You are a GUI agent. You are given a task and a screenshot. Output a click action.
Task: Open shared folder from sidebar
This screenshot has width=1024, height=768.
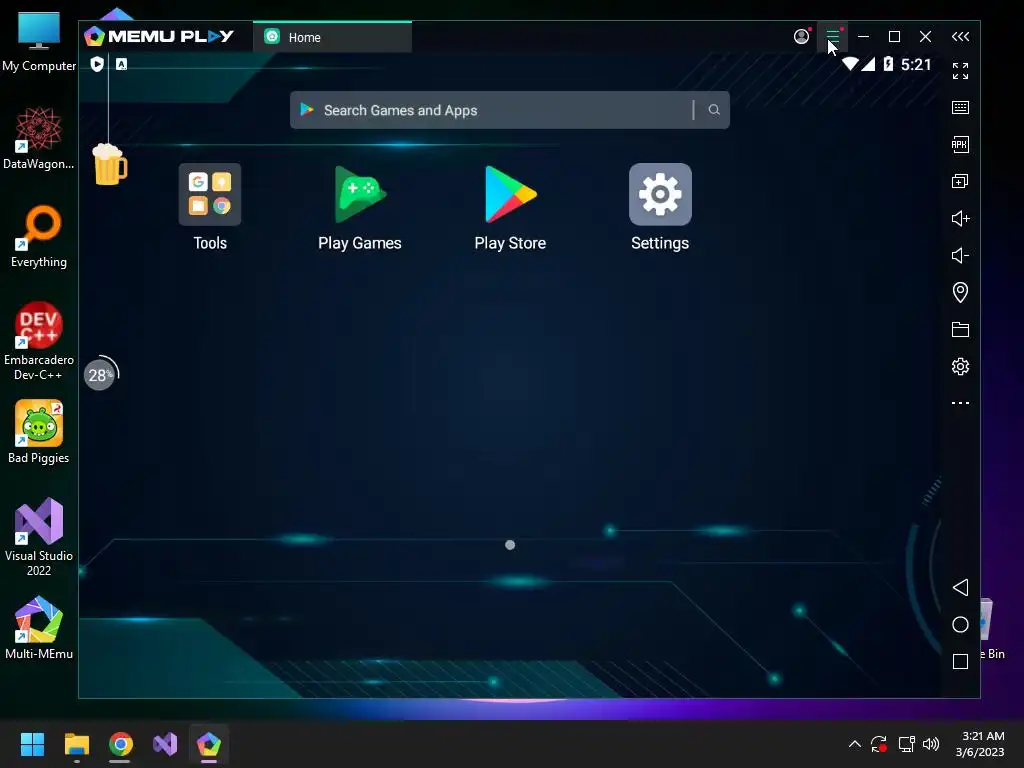(x=960, y=329)
